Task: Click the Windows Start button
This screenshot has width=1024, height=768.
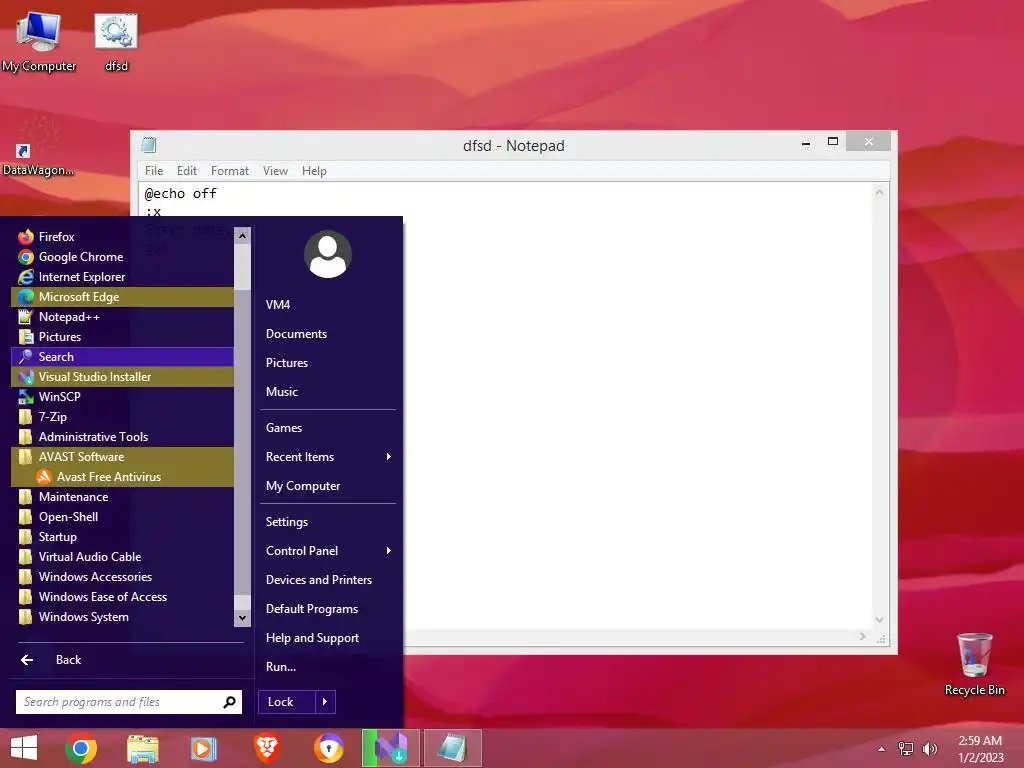Action: click(x=24, y=748)
